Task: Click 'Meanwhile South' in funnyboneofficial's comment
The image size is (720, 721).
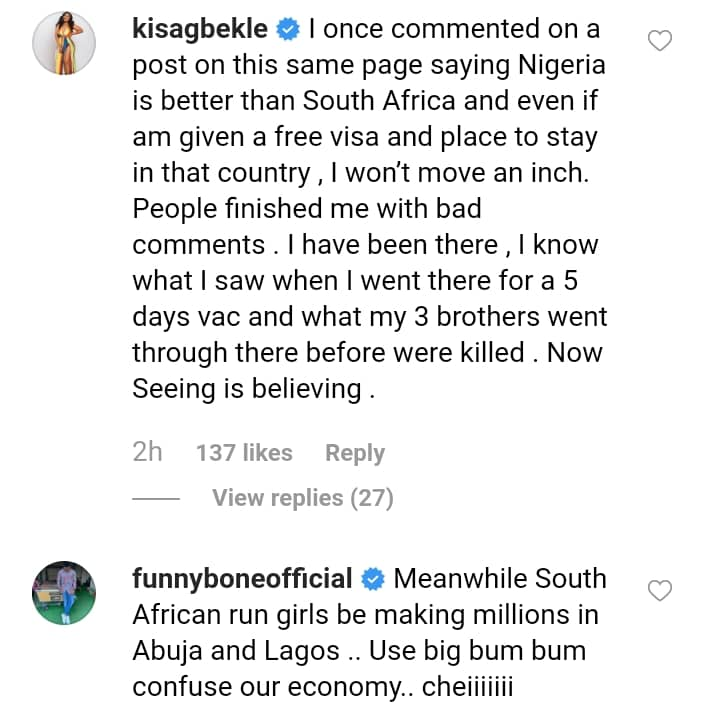Action: 500,579
